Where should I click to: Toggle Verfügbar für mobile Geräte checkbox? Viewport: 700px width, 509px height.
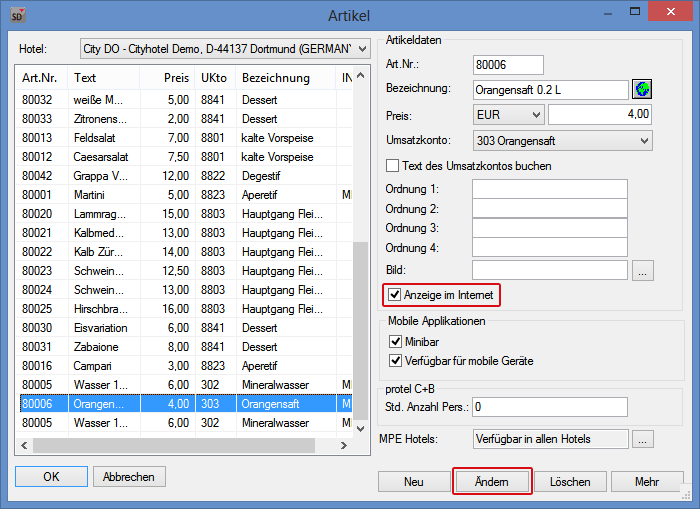click(x=394, y=361)
